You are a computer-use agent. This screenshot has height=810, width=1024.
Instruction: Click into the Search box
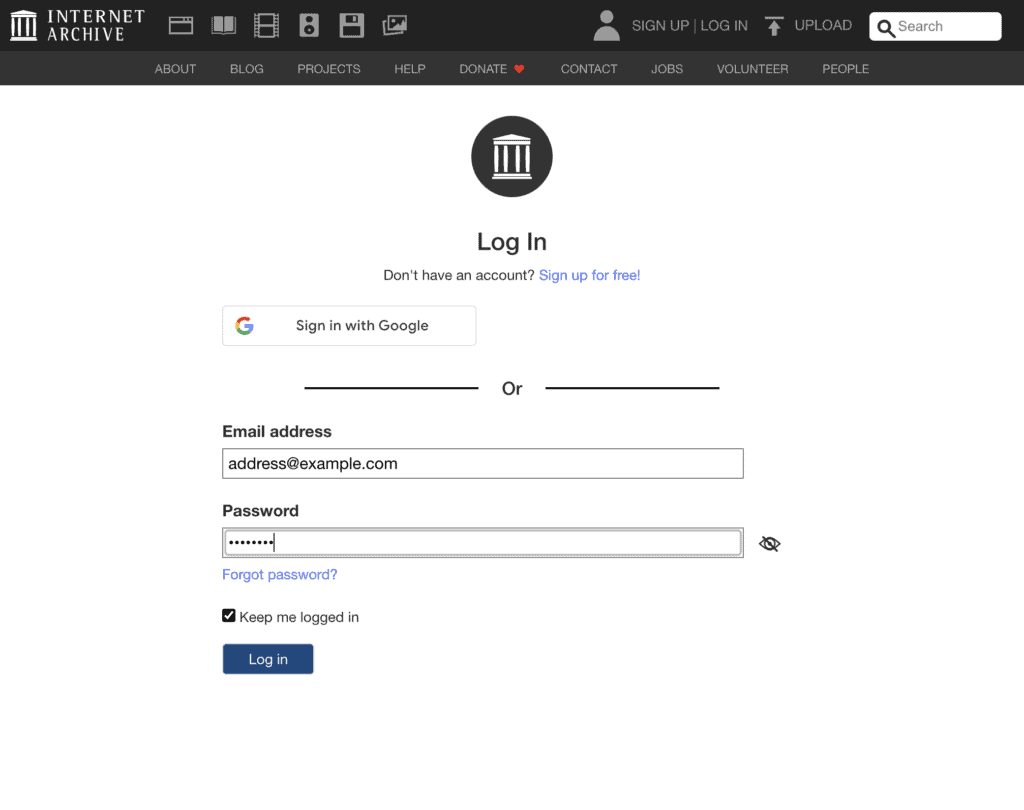935,26
